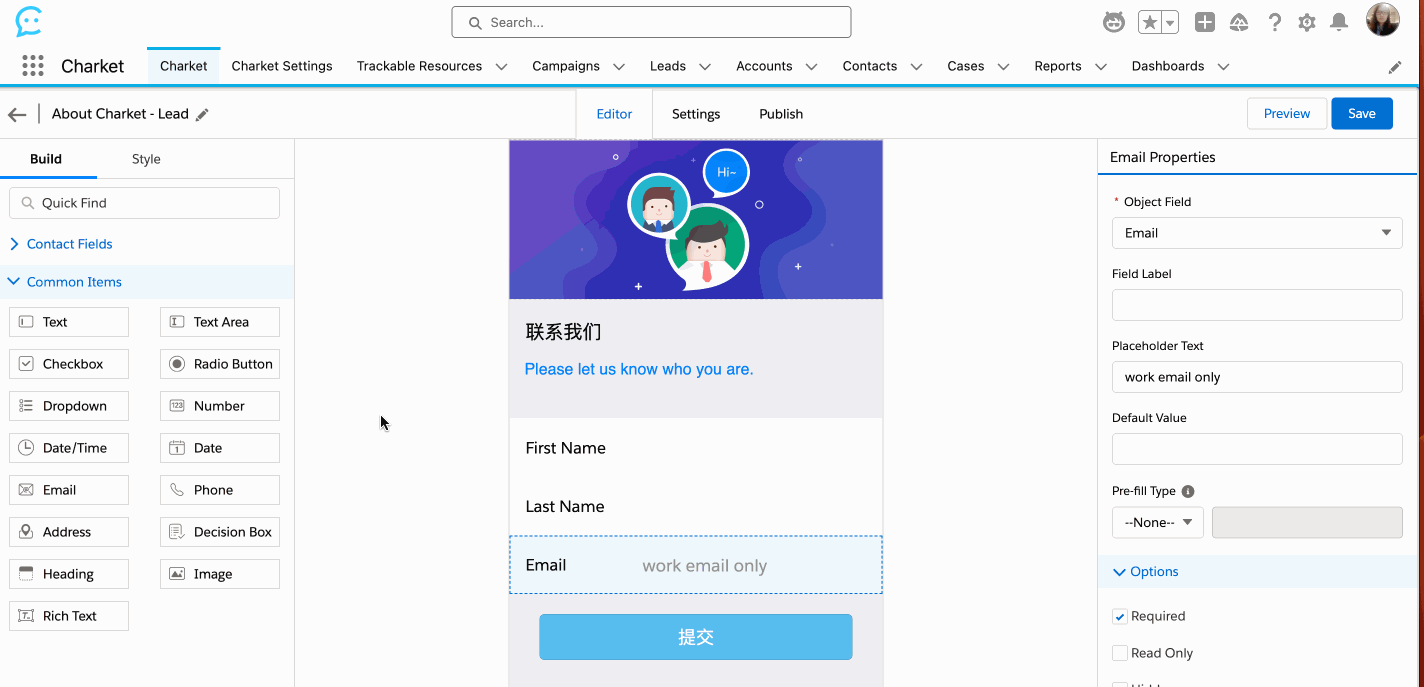The image size is (1424, 687).
Task: Click the Preview button
Action: [1287, 114]
